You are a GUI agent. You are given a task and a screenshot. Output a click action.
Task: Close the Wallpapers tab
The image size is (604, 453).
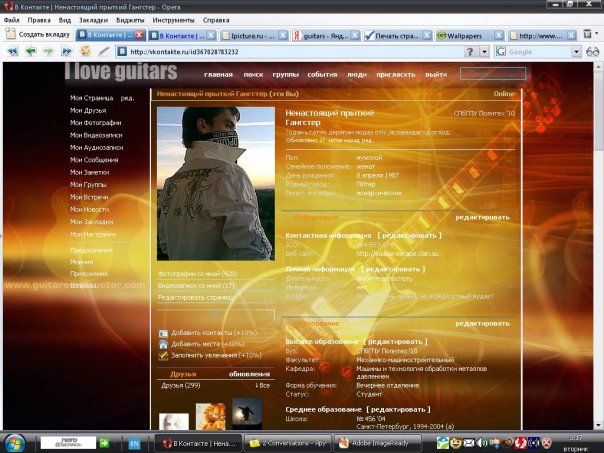[x=498, y=36]
